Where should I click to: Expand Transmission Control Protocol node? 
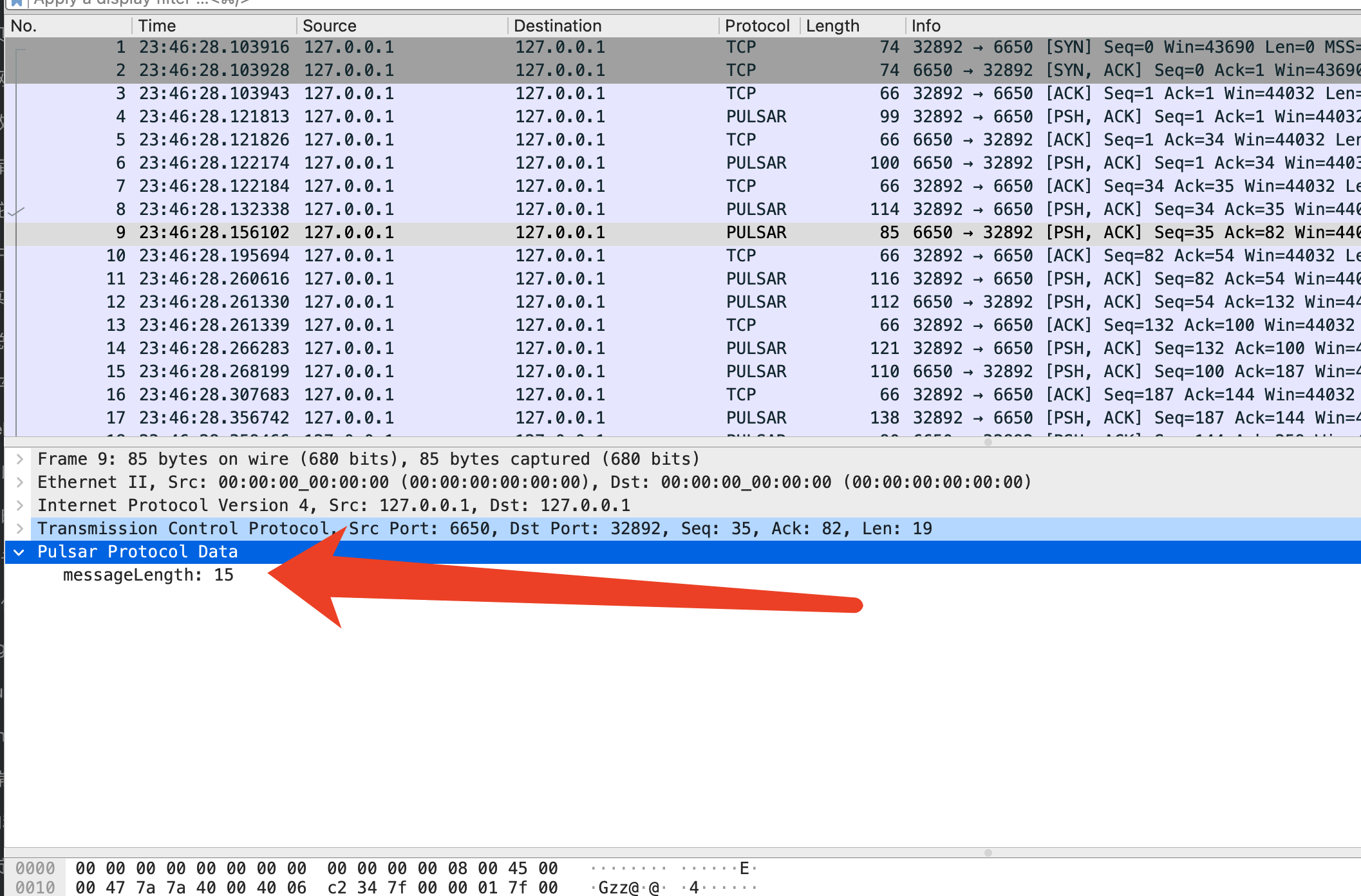(20, 528)
